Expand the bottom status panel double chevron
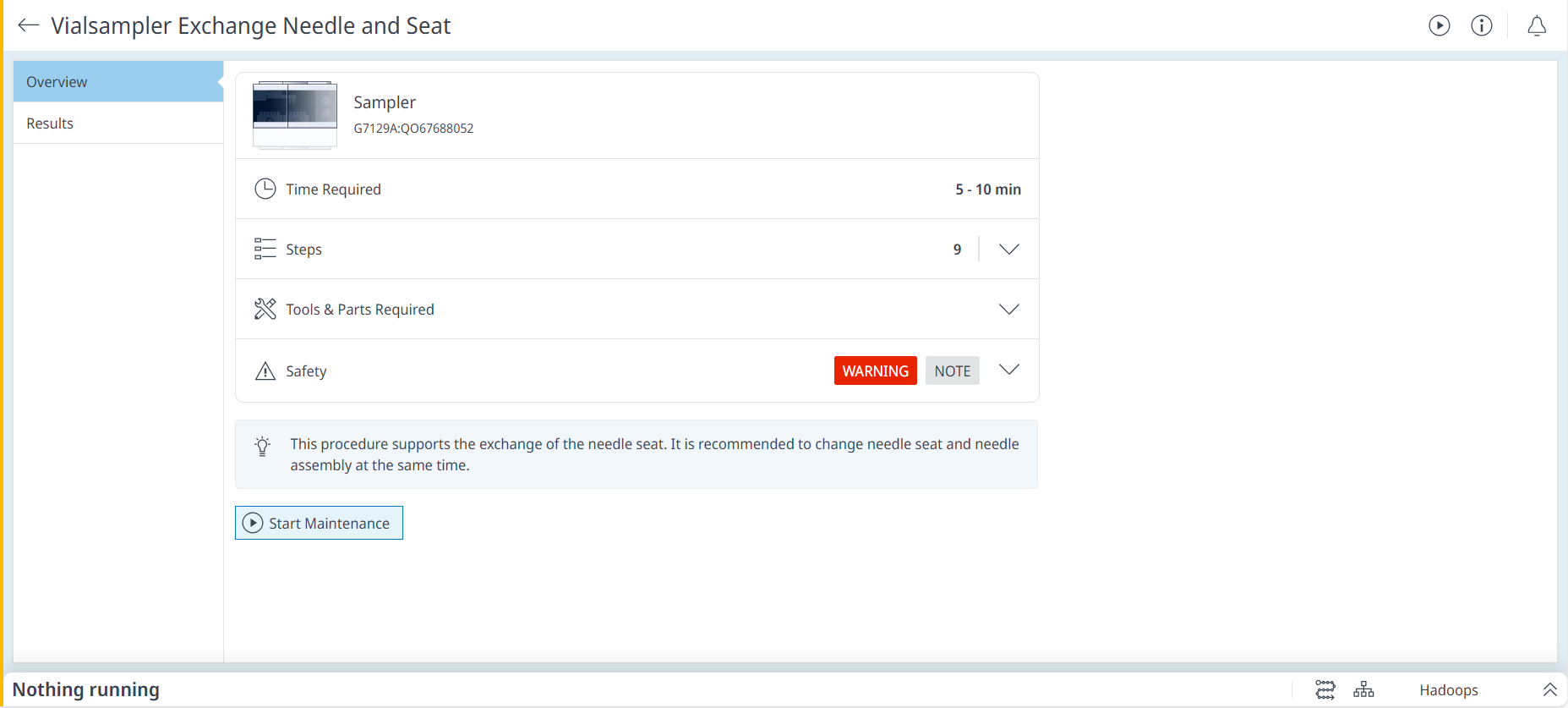This screenshot has height=708, width=1568. coord(1549,689)
